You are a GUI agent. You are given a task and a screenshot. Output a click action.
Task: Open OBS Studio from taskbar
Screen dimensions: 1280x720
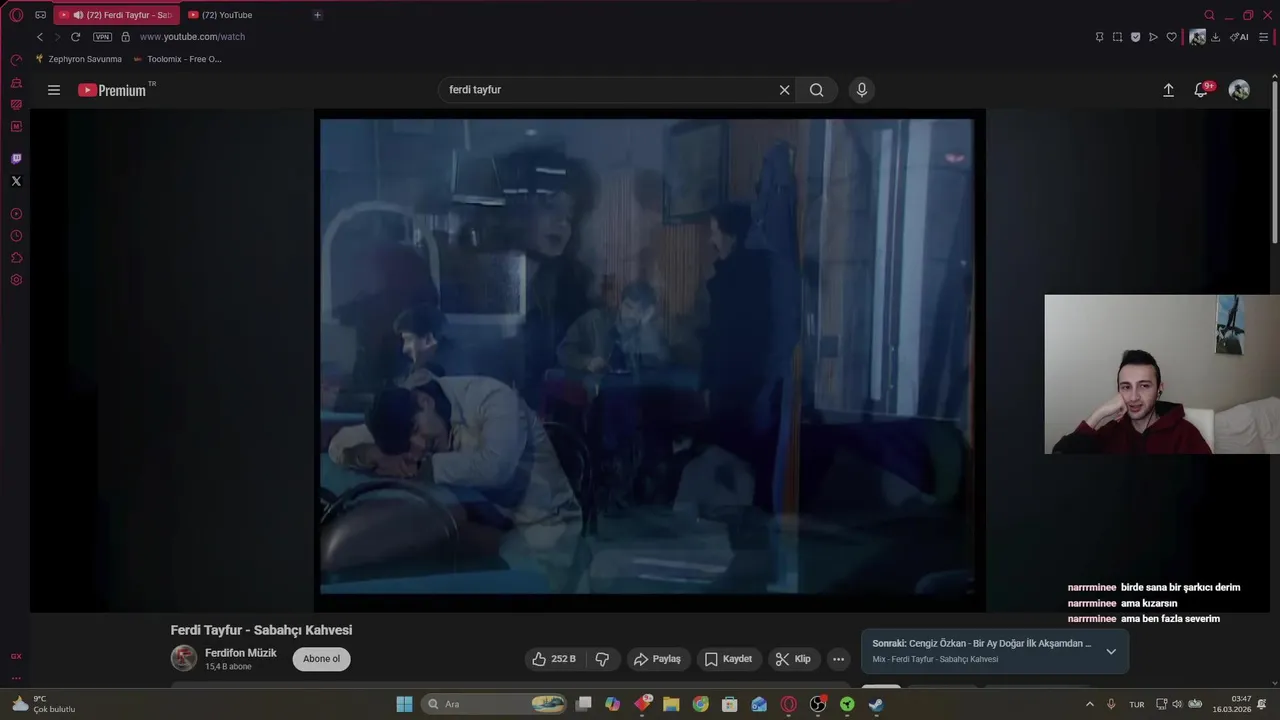pos(818,704)
